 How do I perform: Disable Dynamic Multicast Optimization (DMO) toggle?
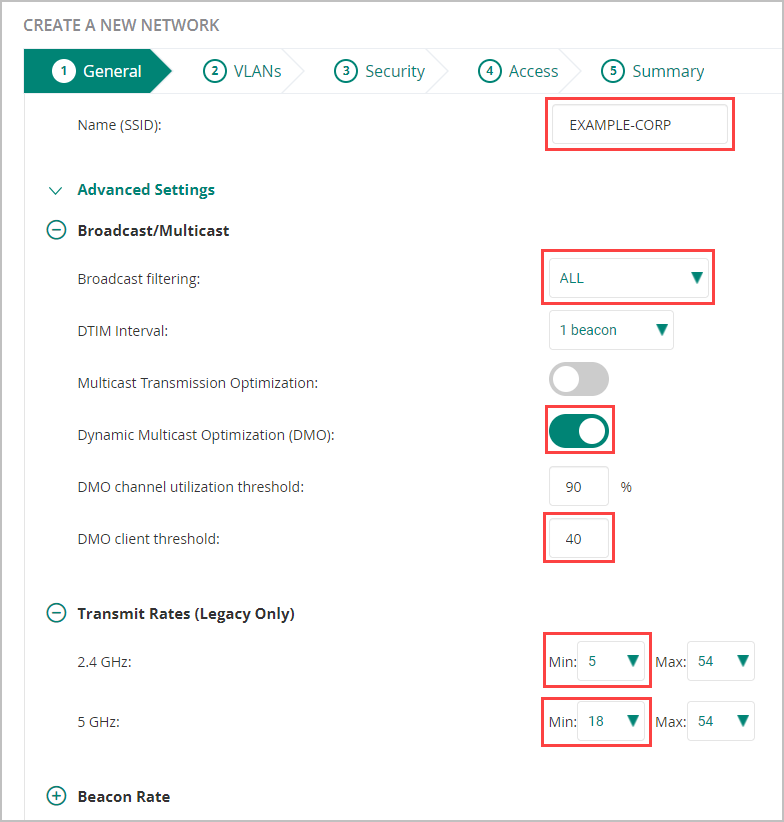pyautogui.click(x=579, y=431)
